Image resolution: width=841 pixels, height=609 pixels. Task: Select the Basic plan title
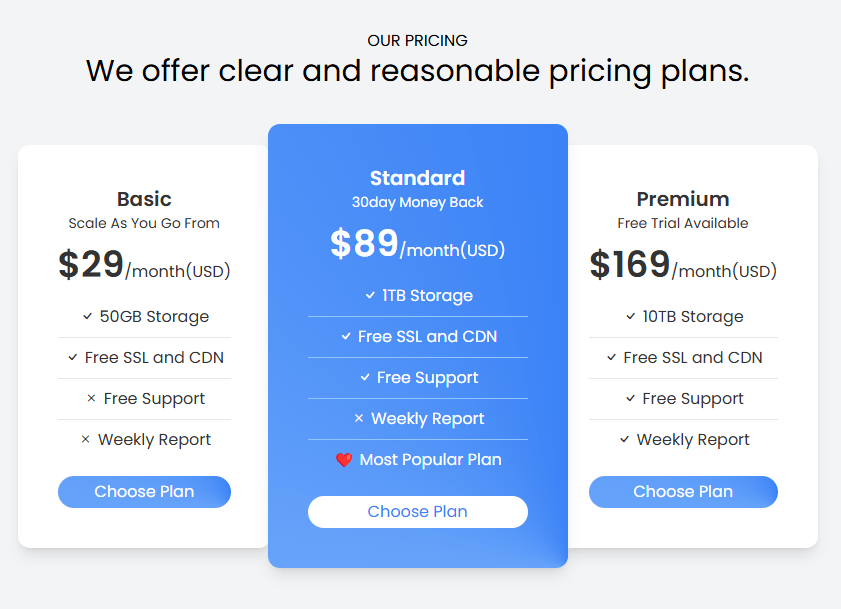[144, 199]
